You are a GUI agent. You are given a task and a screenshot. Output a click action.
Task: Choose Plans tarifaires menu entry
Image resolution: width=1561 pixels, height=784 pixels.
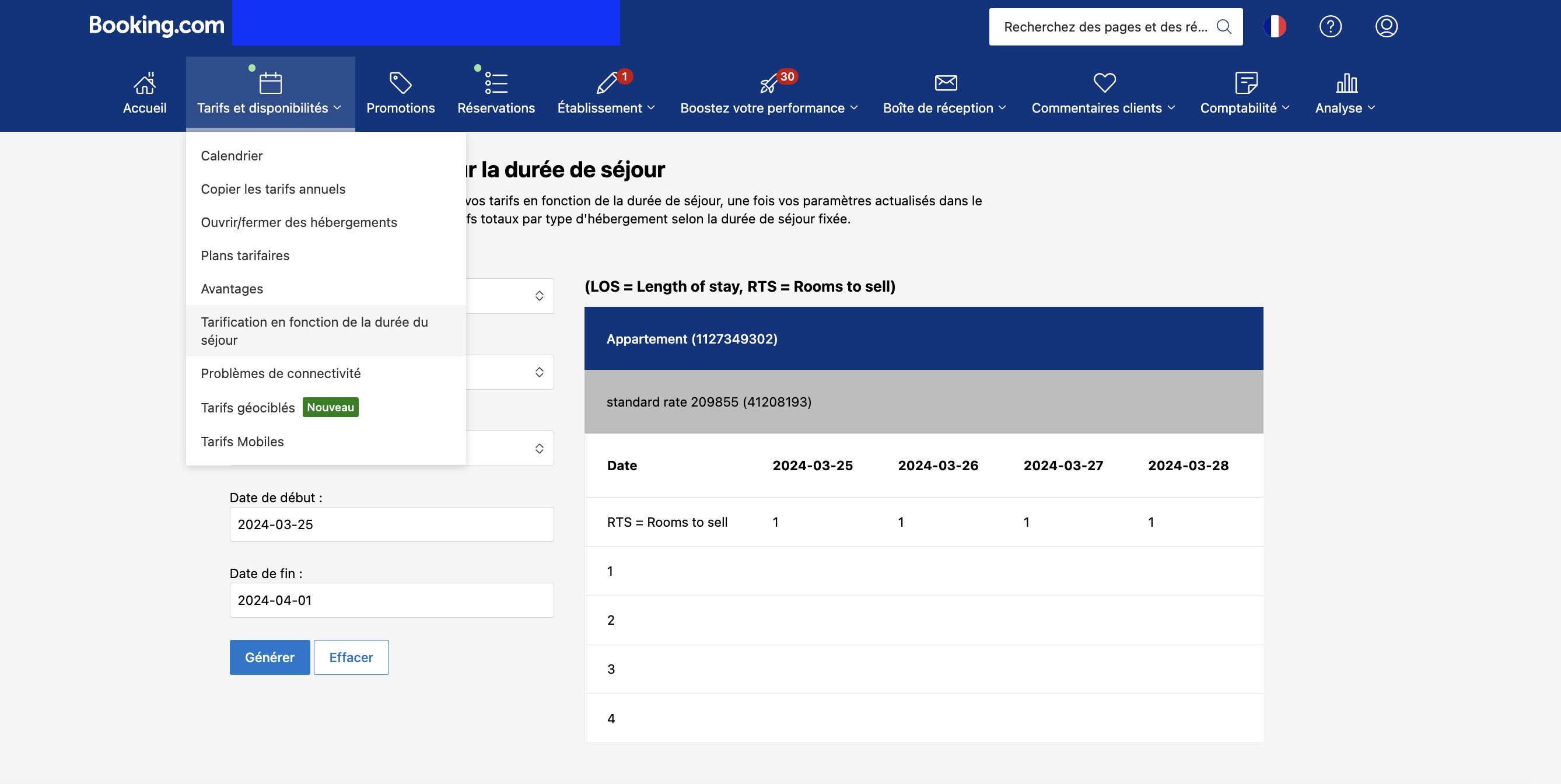coord(245,256)
